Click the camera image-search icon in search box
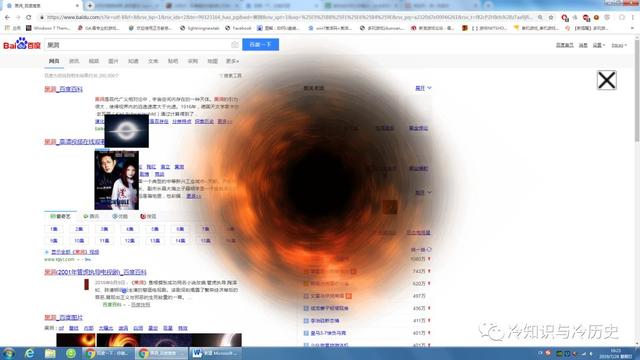 (235, 44)
